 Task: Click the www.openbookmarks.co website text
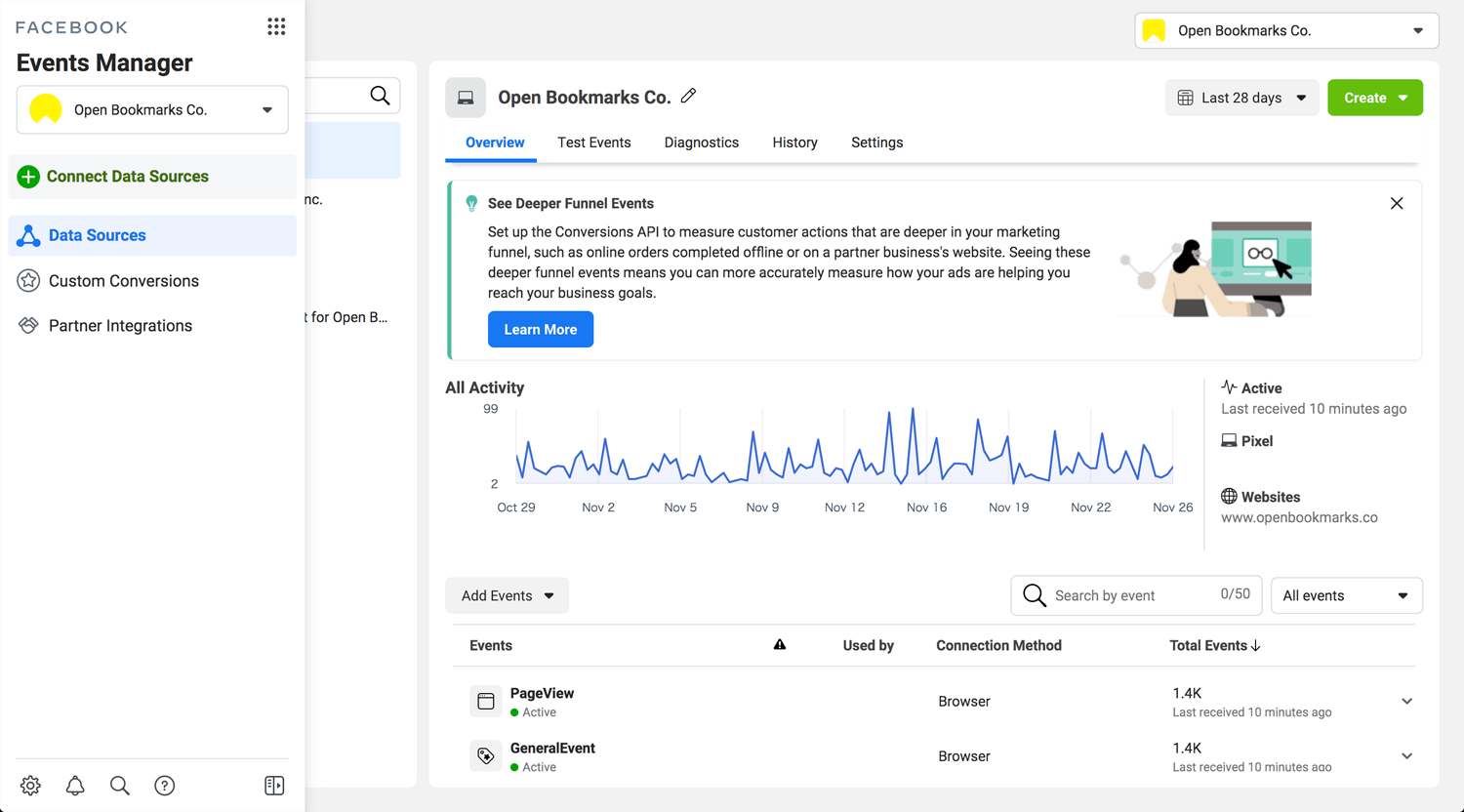tap(1299, 517)
